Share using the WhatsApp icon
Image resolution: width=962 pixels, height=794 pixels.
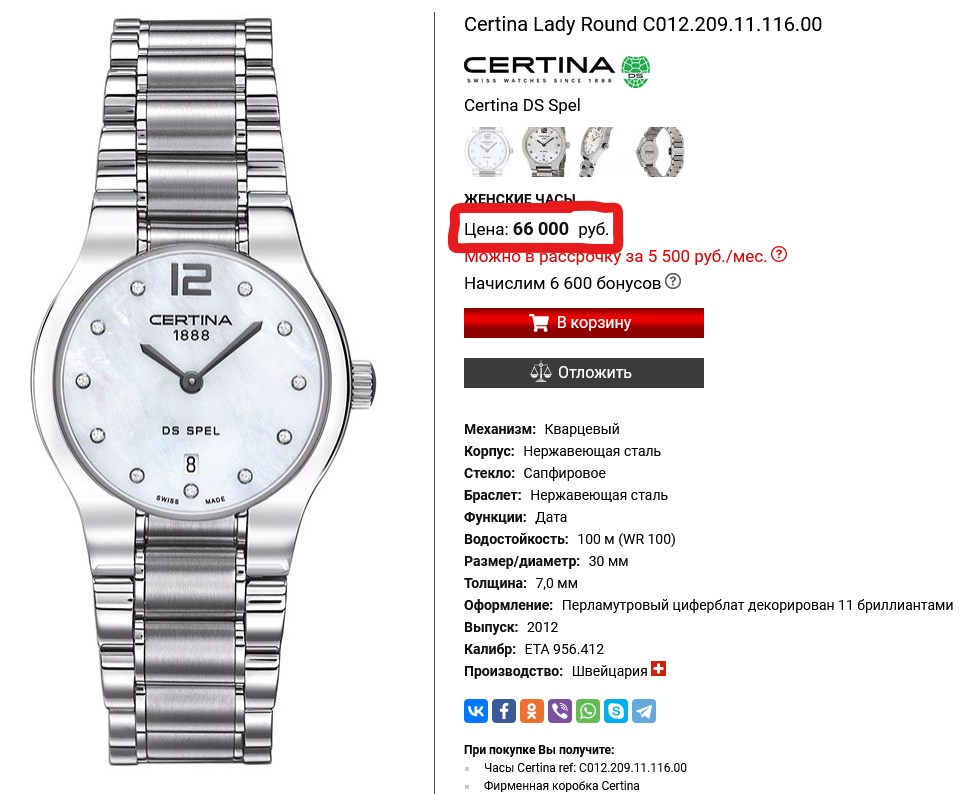588,711
